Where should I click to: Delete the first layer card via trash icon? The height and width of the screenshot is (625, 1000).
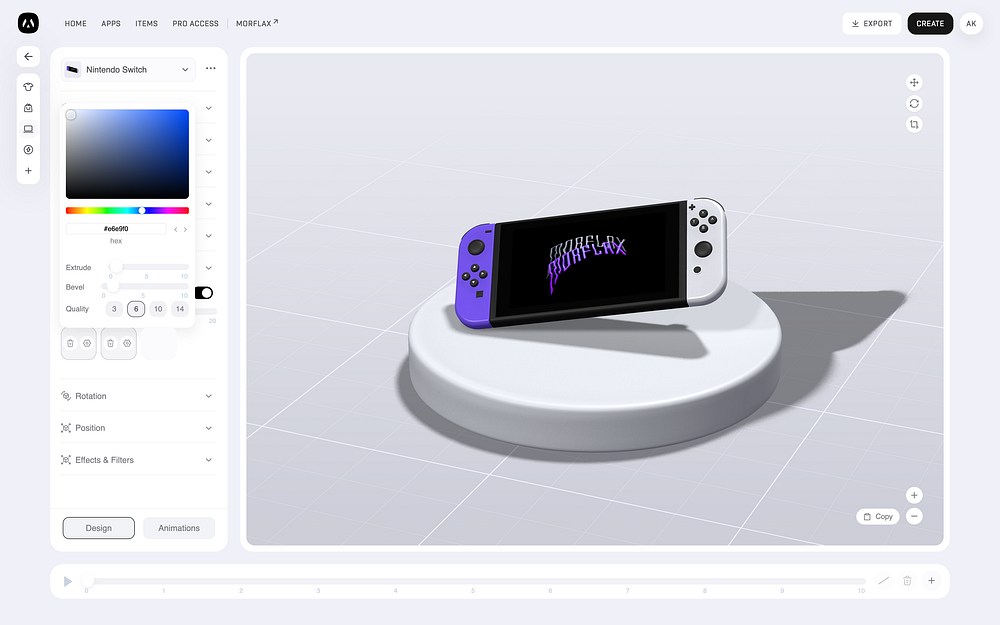(x=70, y=343)
